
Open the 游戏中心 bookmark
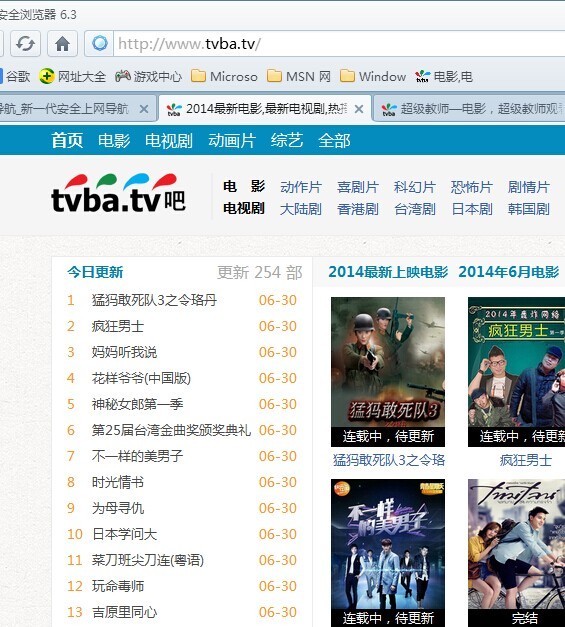pos(148,76)
